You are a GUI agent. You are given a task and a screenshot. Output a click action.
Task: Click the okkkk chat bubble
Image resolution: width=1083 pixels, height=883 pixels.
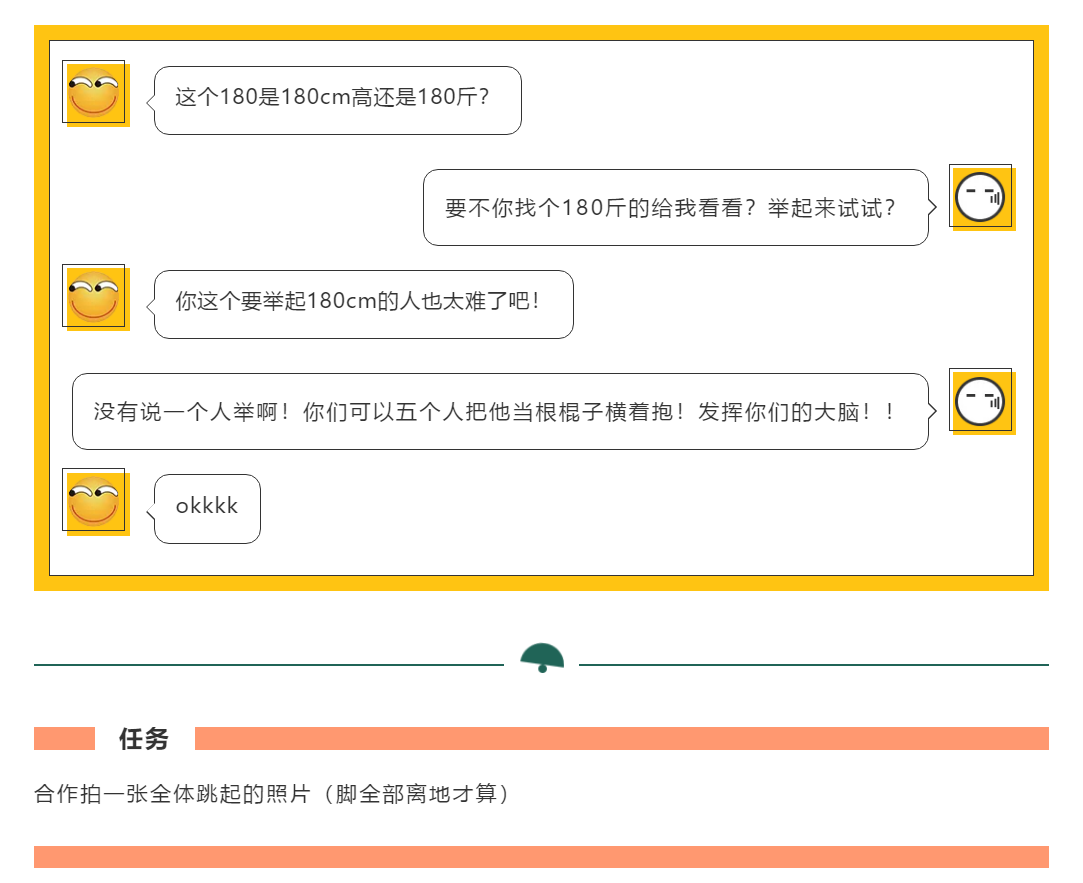[x=207, y=509]
